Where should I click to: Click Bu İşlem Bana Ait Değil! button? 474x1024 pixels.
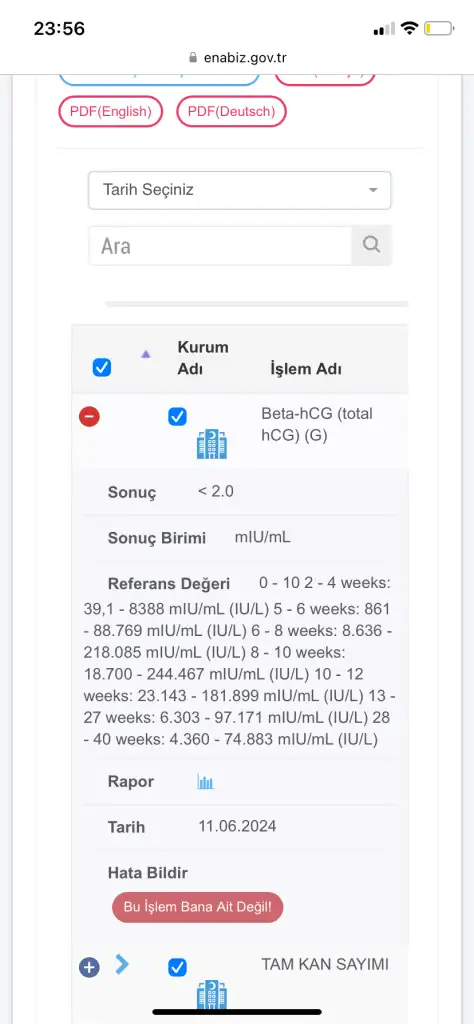(198, 907)
